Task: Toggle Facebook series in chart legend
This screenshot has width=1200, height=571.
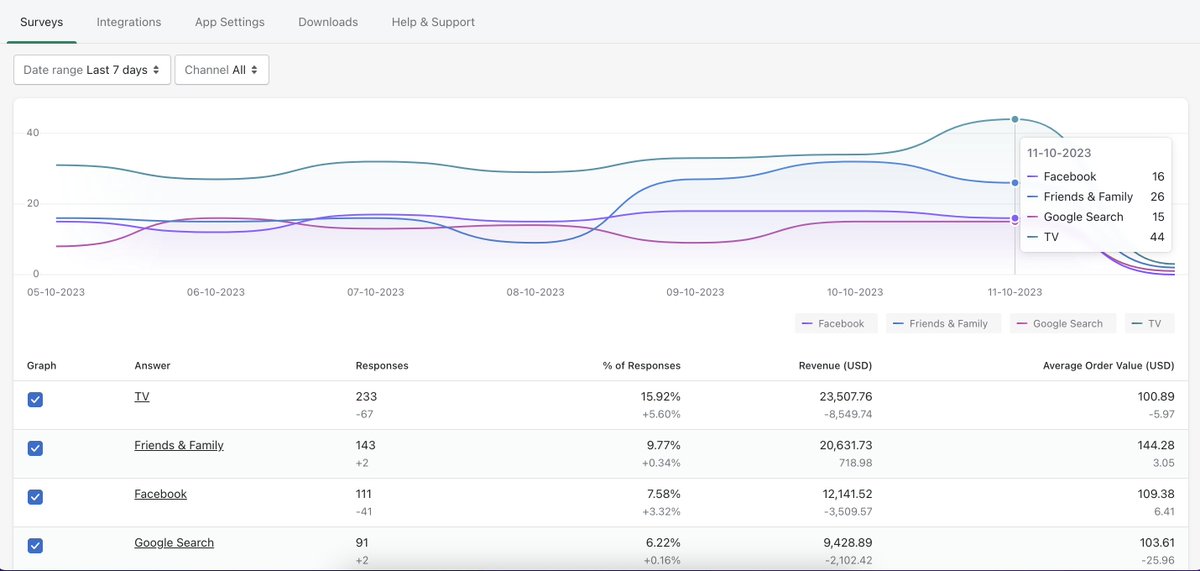Action: pyautogui.click(x=836, y=323)
